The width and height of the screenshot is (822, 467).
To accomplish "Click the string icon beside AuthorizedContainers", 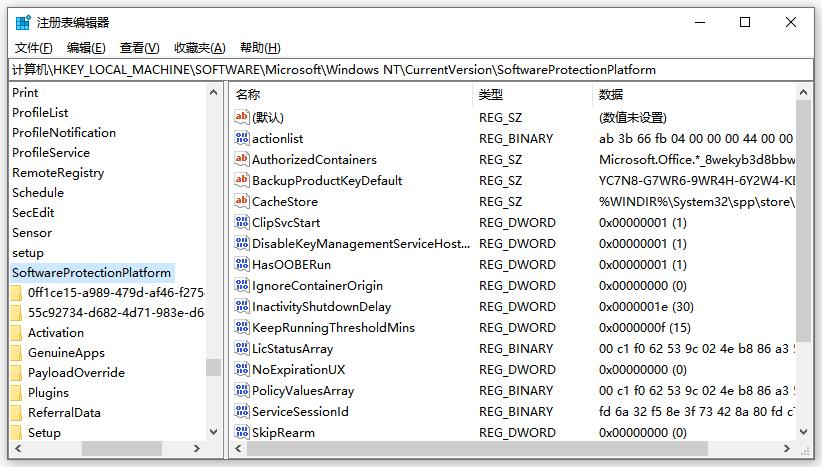I will tap(241, 159).
